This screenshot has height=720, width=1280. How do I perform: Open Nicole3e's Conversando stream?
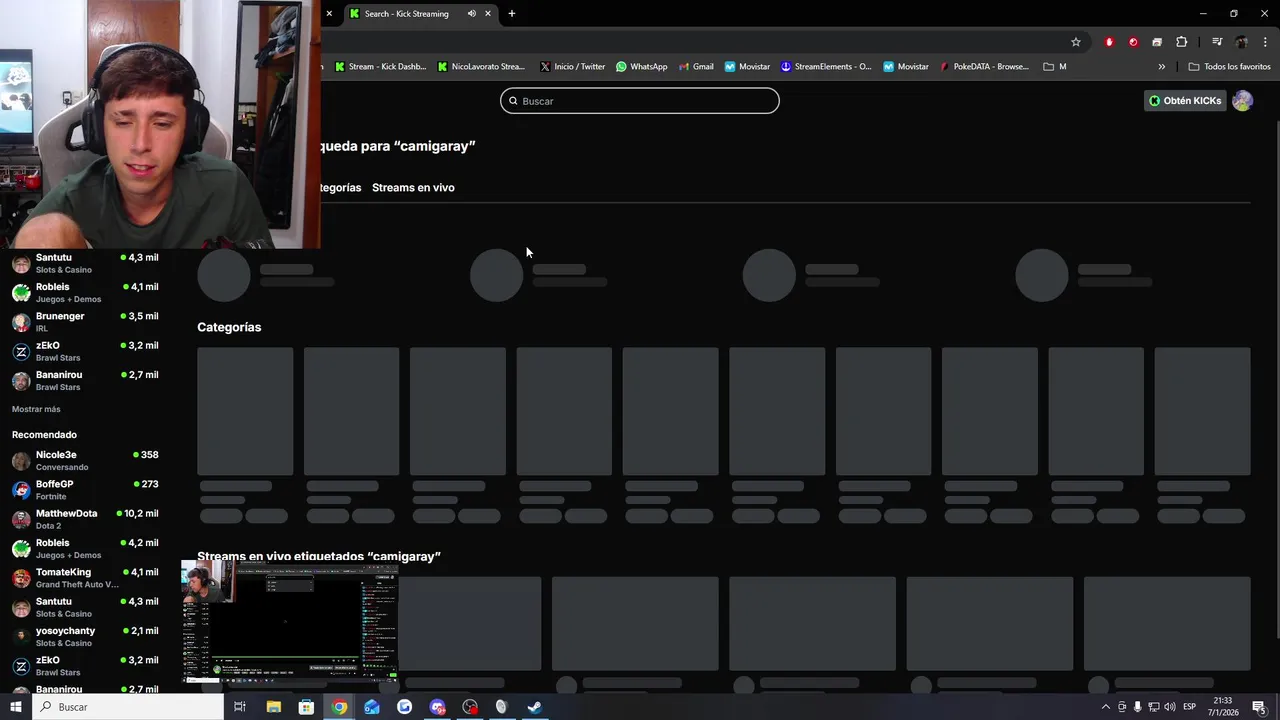(x=85, y=461)
